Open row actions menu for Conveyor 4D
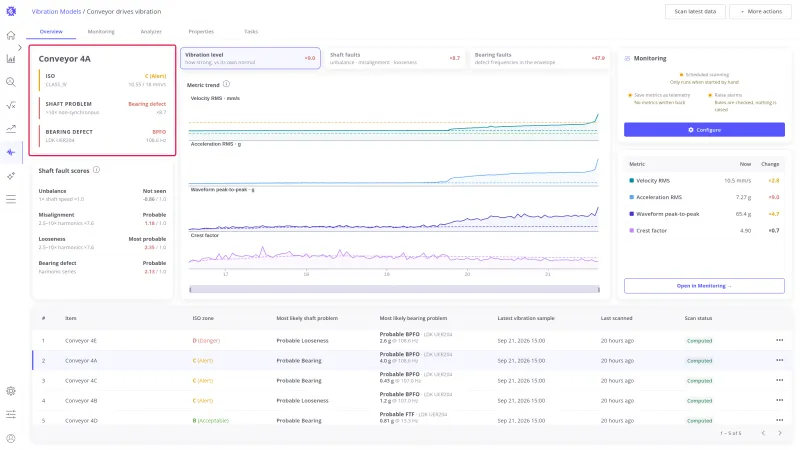 [x=780, y=420]
